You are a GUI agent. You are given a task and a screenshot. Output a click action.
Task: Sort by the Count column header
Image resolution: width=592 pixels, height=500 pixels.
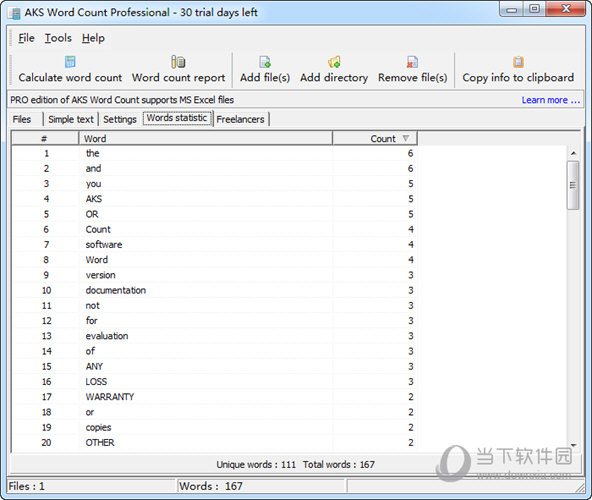click(375, 139)
